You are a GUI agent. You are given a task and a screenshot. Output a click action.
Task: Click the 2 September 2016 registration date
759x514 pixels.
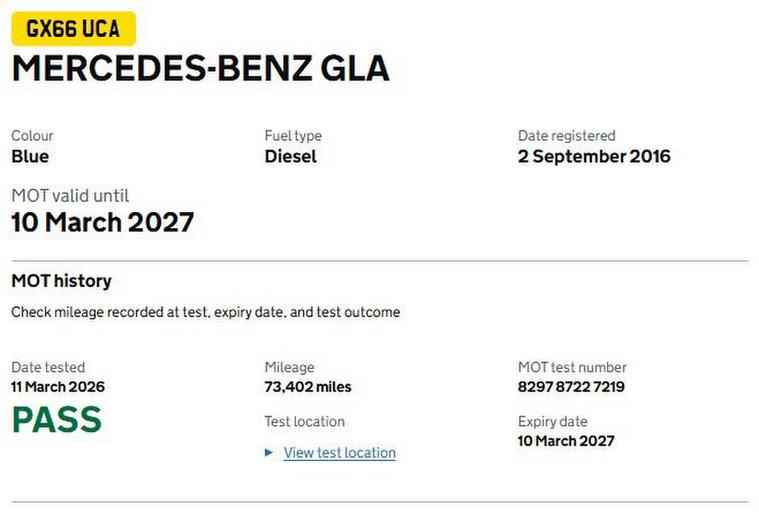point(594,156)
